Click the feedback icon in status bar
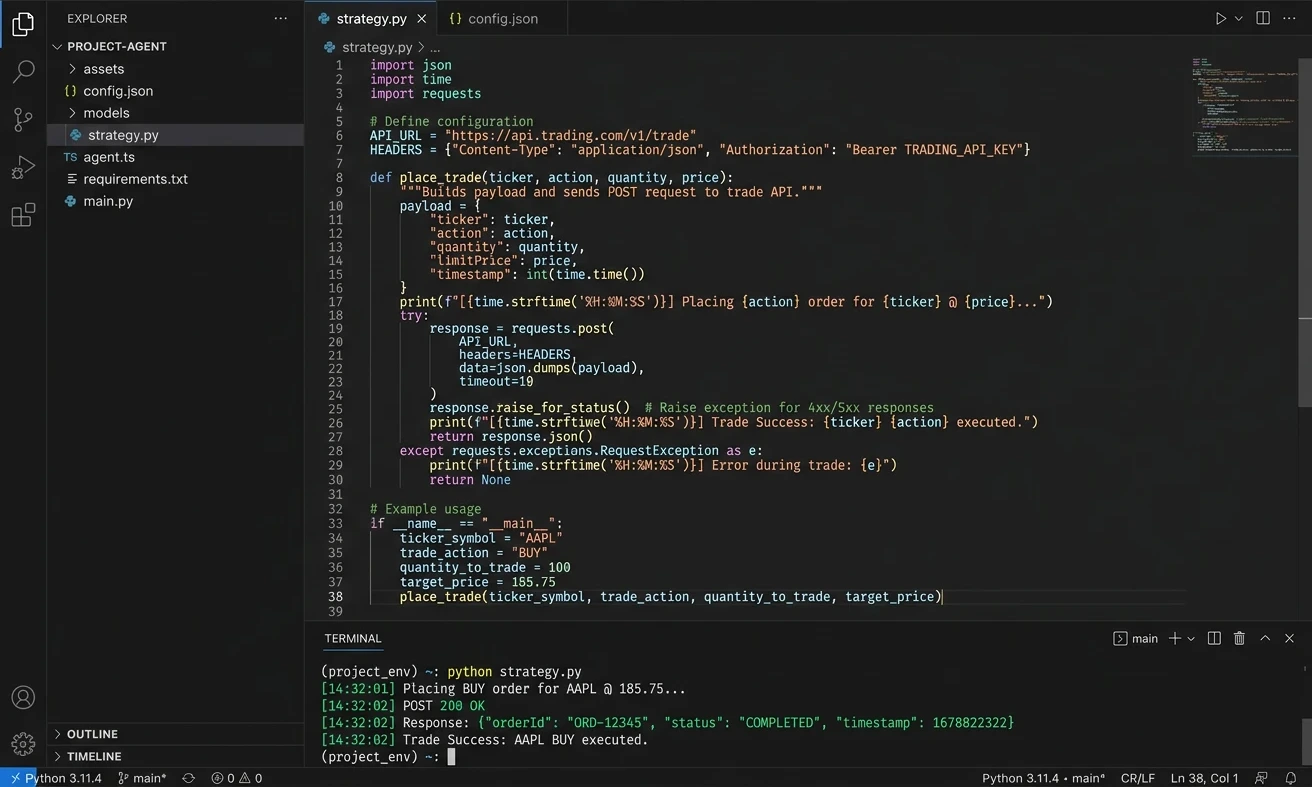This screenshot has height=787, width=1312. (x=1263, y=778)
